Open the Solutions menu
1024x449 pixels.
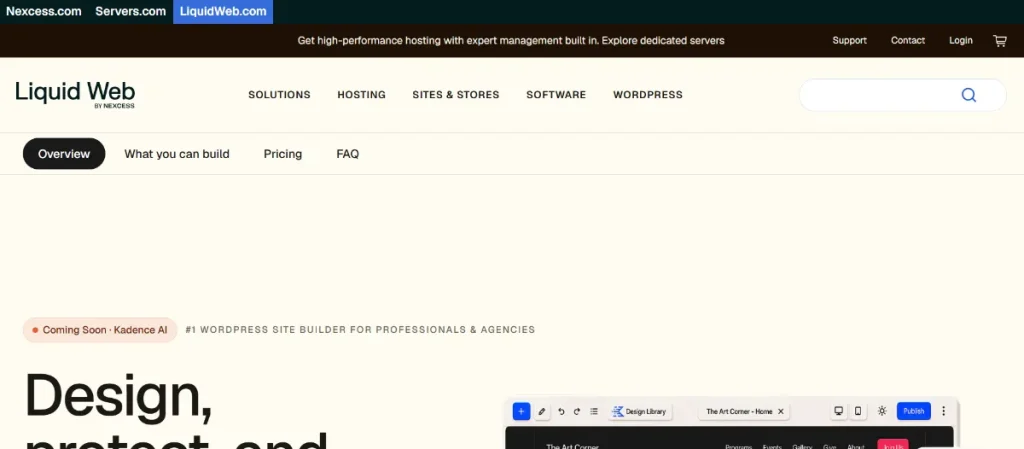(280, 95)
